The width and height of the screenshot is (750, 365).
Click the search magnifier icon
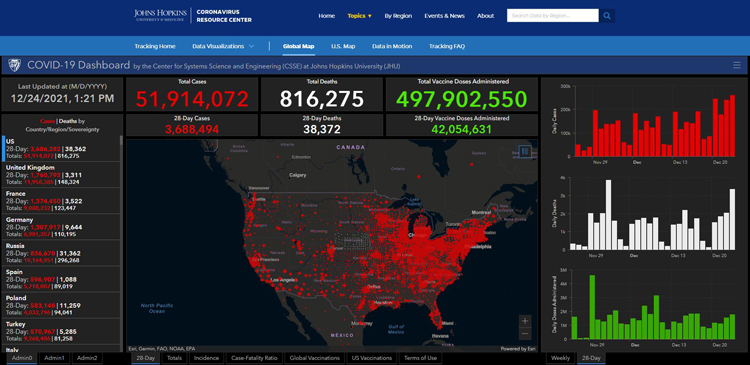click(607, 16)
